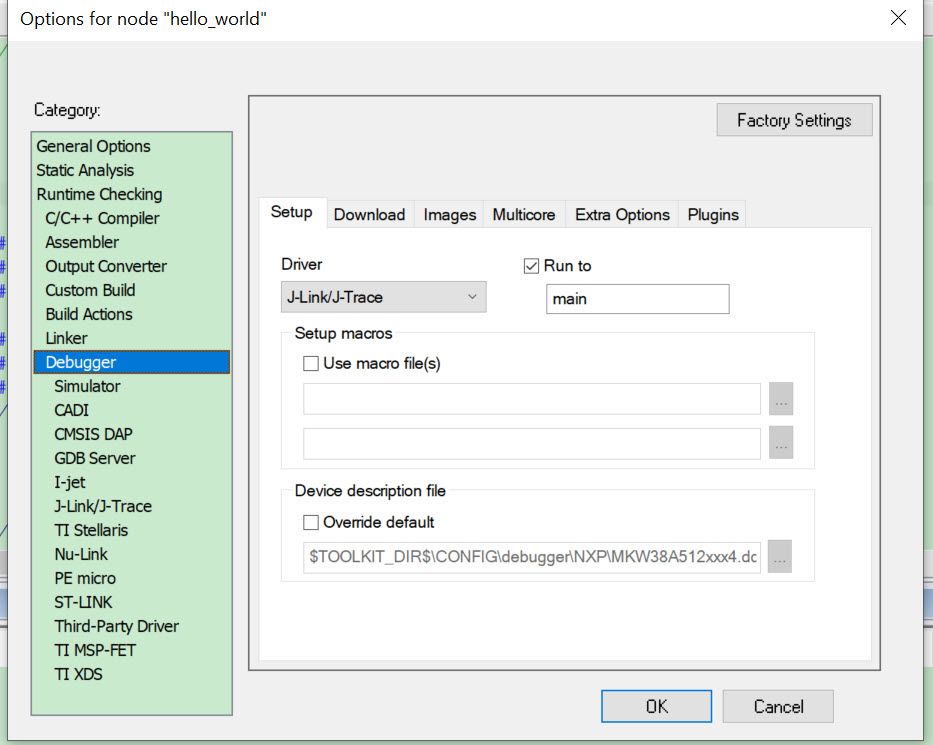This screenshot has height=745, width=933.
Task: Click the first macro file field
Action: [531, 399]
